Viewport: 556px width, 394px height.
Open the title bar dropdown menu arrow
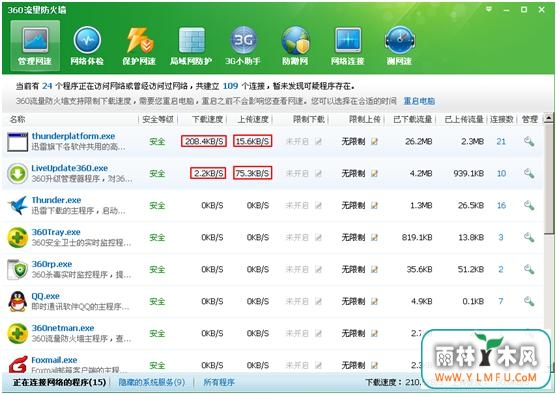(489, 9)
